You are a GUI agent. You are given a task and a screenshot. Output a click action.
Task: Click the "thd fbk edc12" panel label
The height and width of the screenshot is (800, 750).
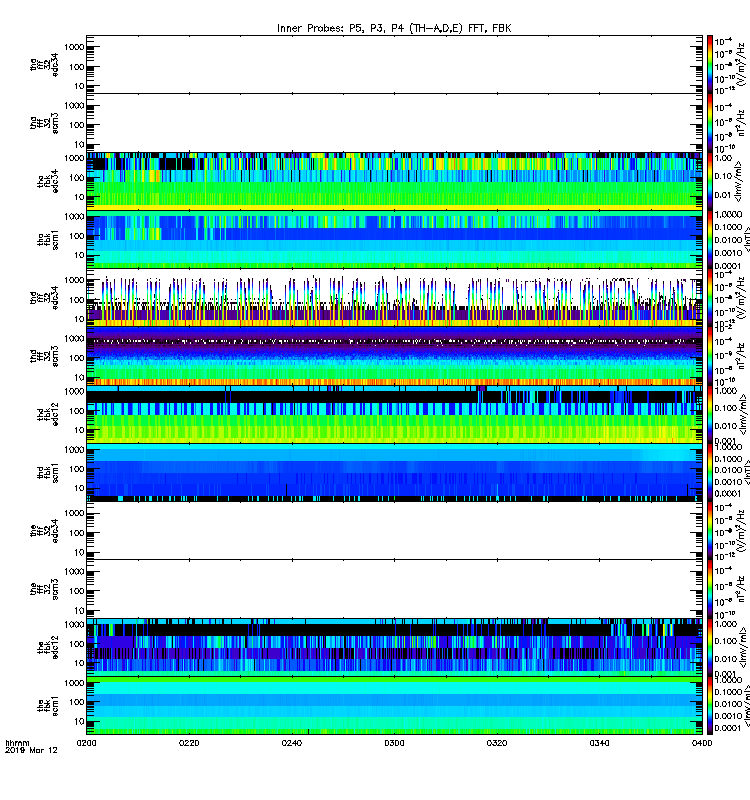tap(48, 414)
